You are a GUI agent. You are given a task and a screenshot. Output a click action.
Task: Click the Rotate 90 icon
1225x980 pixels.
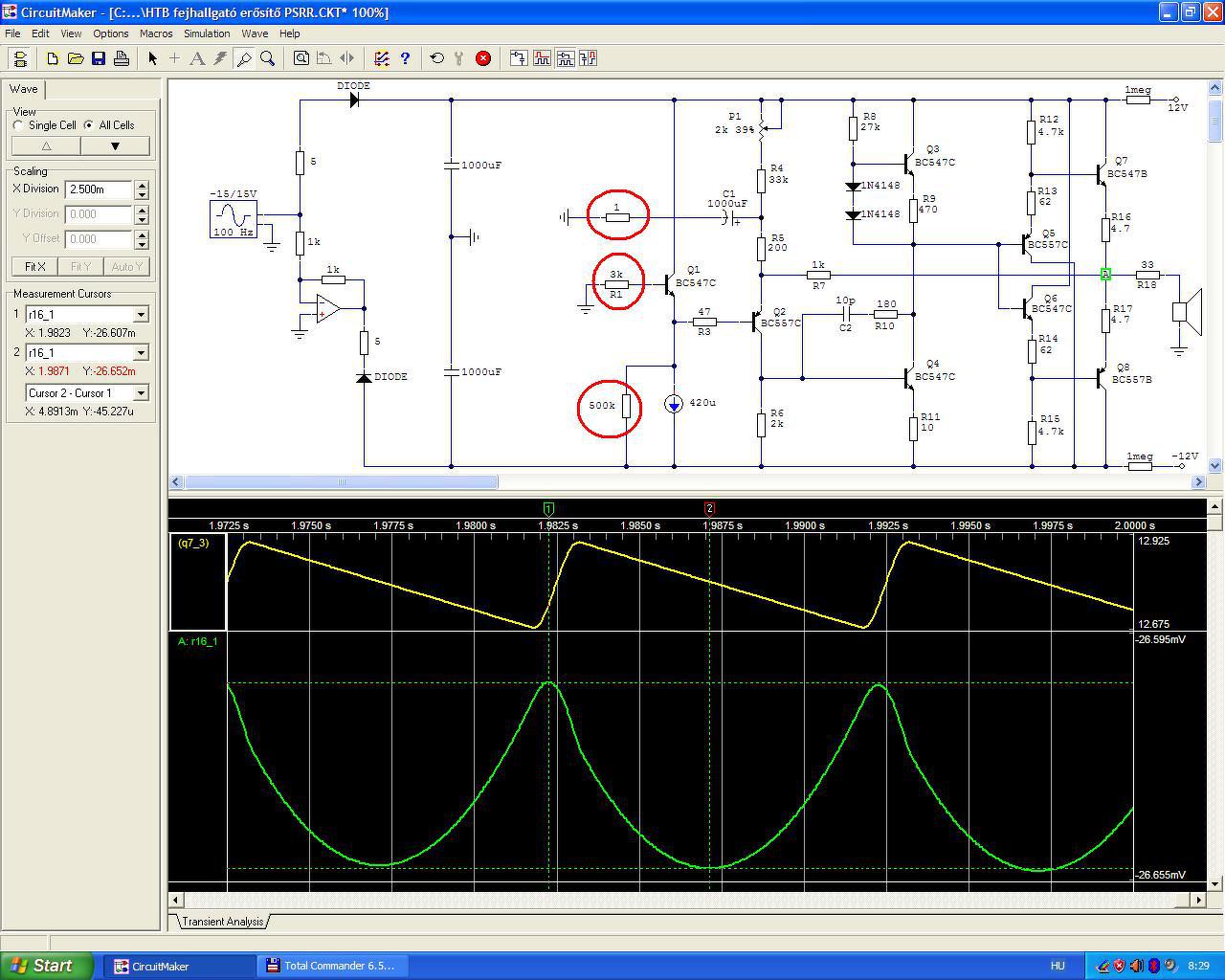coord(323,58)
